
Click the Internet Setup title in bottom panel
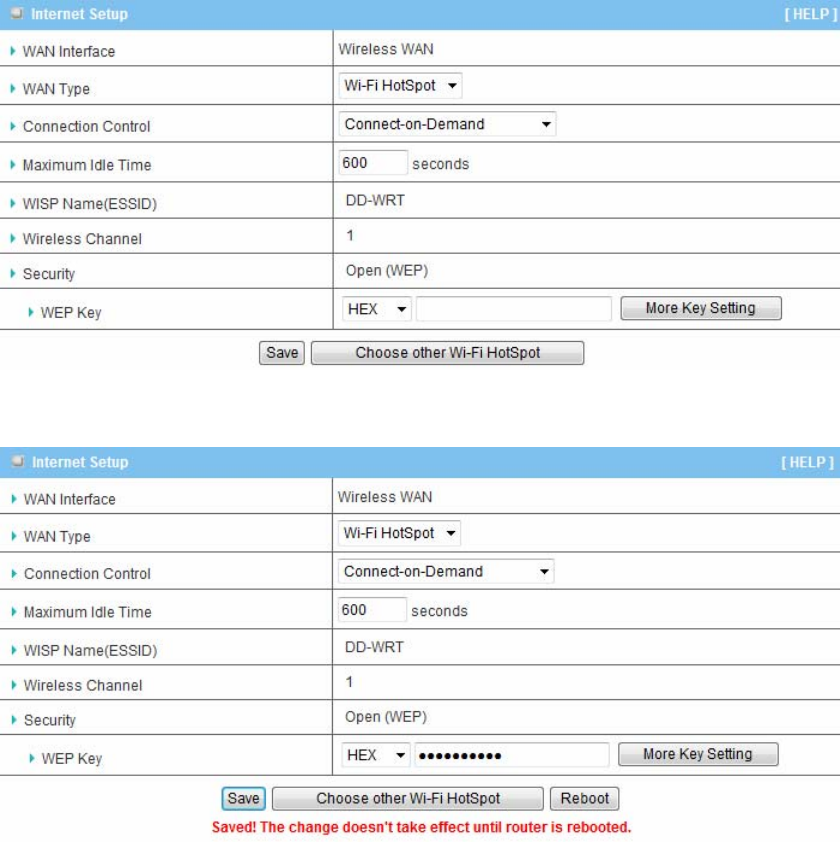[80, 462]
